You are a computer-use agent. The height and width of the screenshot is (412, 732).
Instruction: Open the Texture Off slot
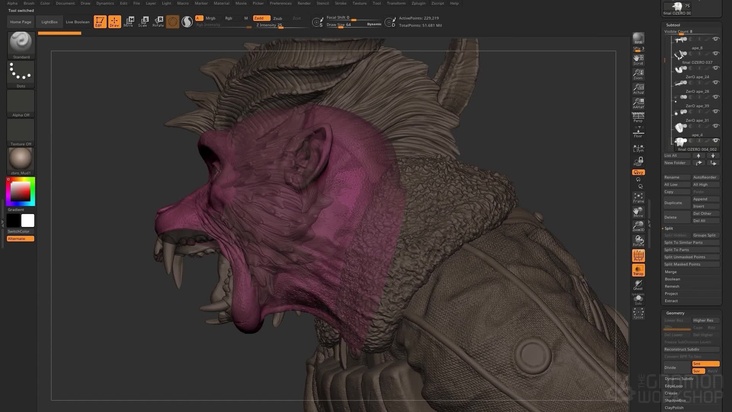pos(21,133)
